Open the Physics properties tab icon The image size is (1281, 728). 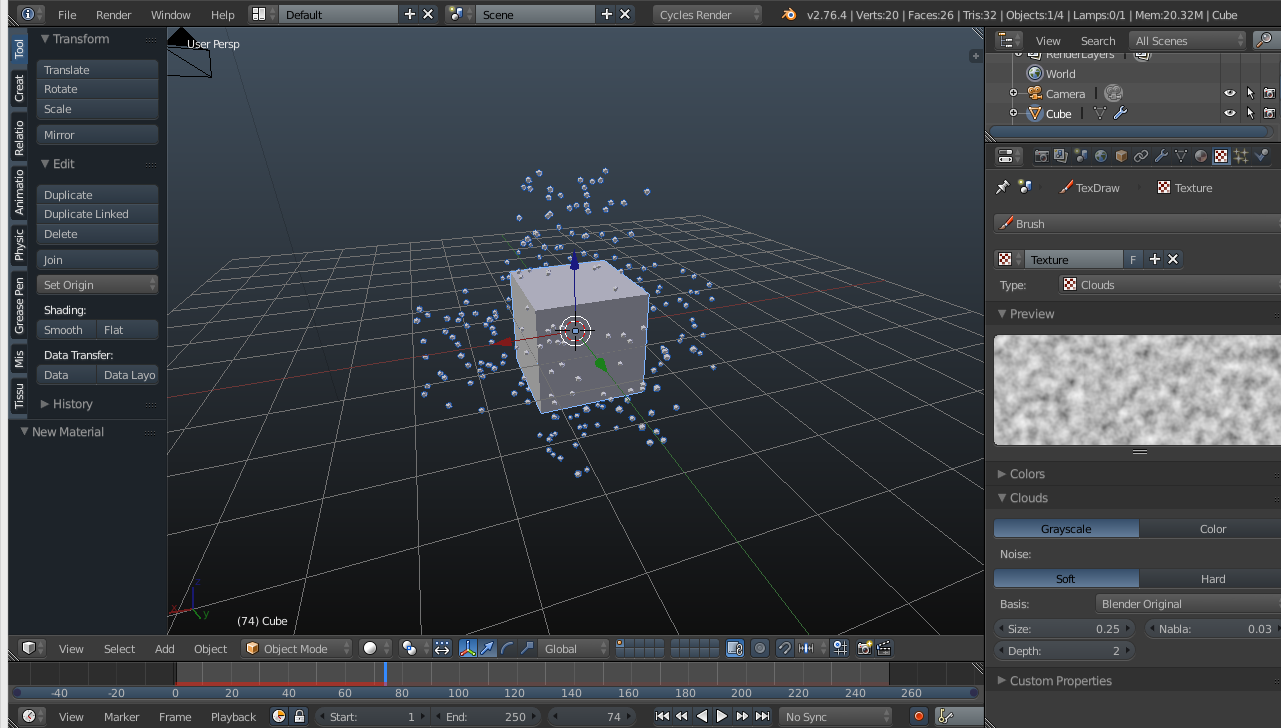tap(1261, 156)
